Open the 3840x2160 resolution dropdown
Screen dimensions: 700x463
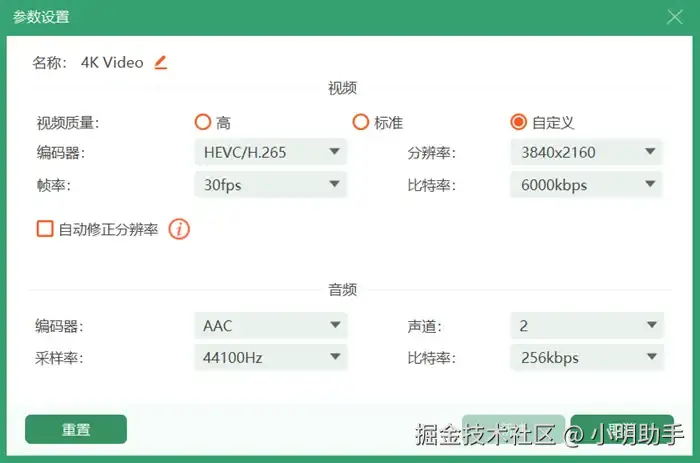click(587, 152)
